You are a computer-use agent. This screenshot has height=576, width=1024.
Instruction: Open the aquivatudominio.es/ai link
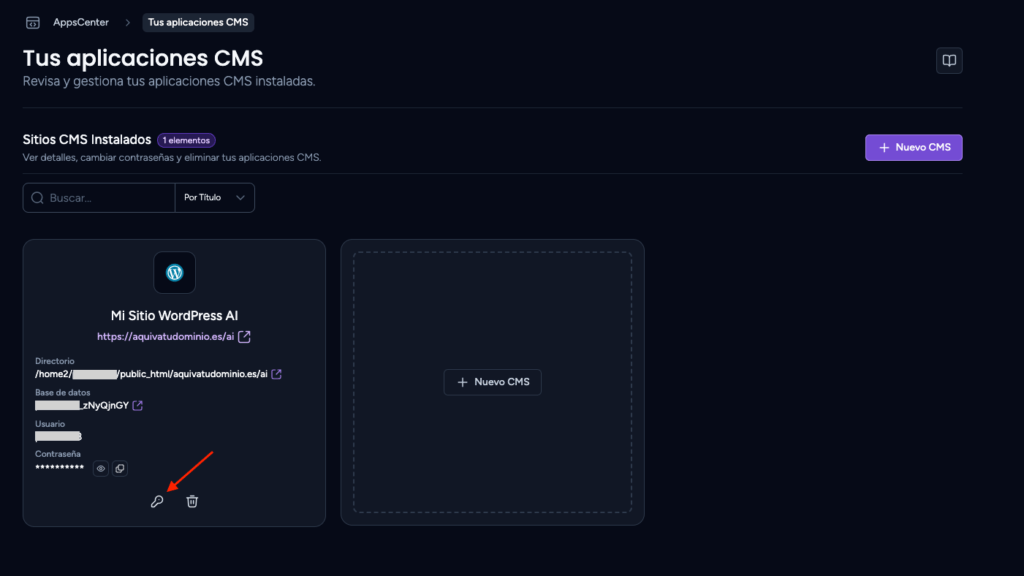[x=165, y=337]
